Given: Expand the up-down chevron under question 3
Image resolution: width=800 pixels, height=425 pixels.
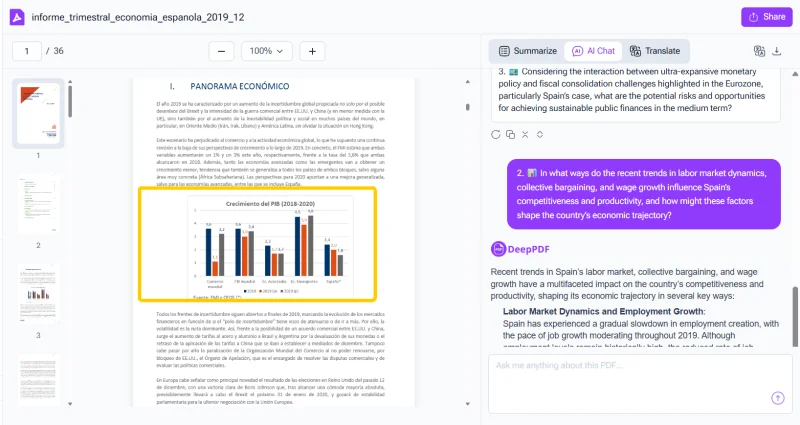Looking at the screenshot, I should pos(539,134).
